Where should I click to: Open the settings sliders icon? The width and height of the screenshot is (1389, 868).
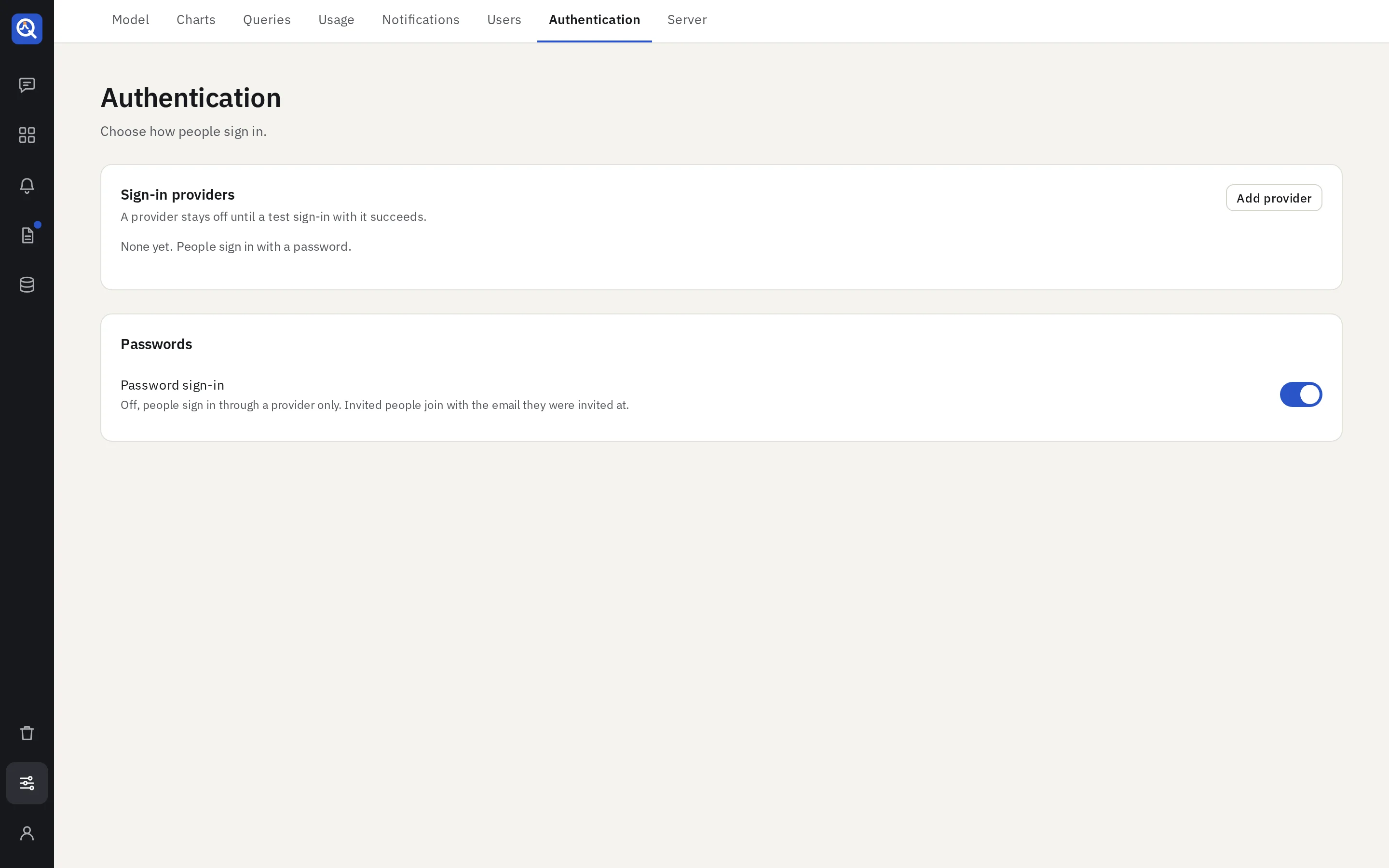(27, 783)
